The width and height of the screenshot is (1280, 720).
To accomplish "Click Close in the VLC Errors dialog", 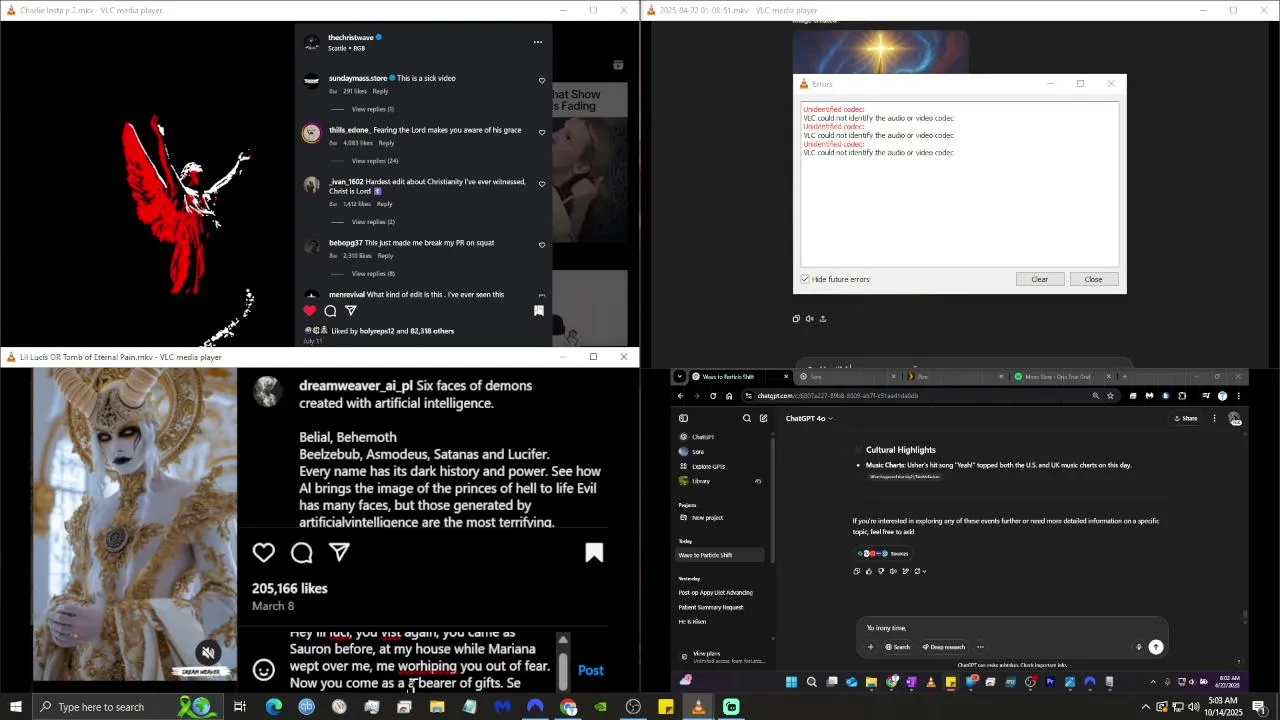I will click(x=1093, y=279).
